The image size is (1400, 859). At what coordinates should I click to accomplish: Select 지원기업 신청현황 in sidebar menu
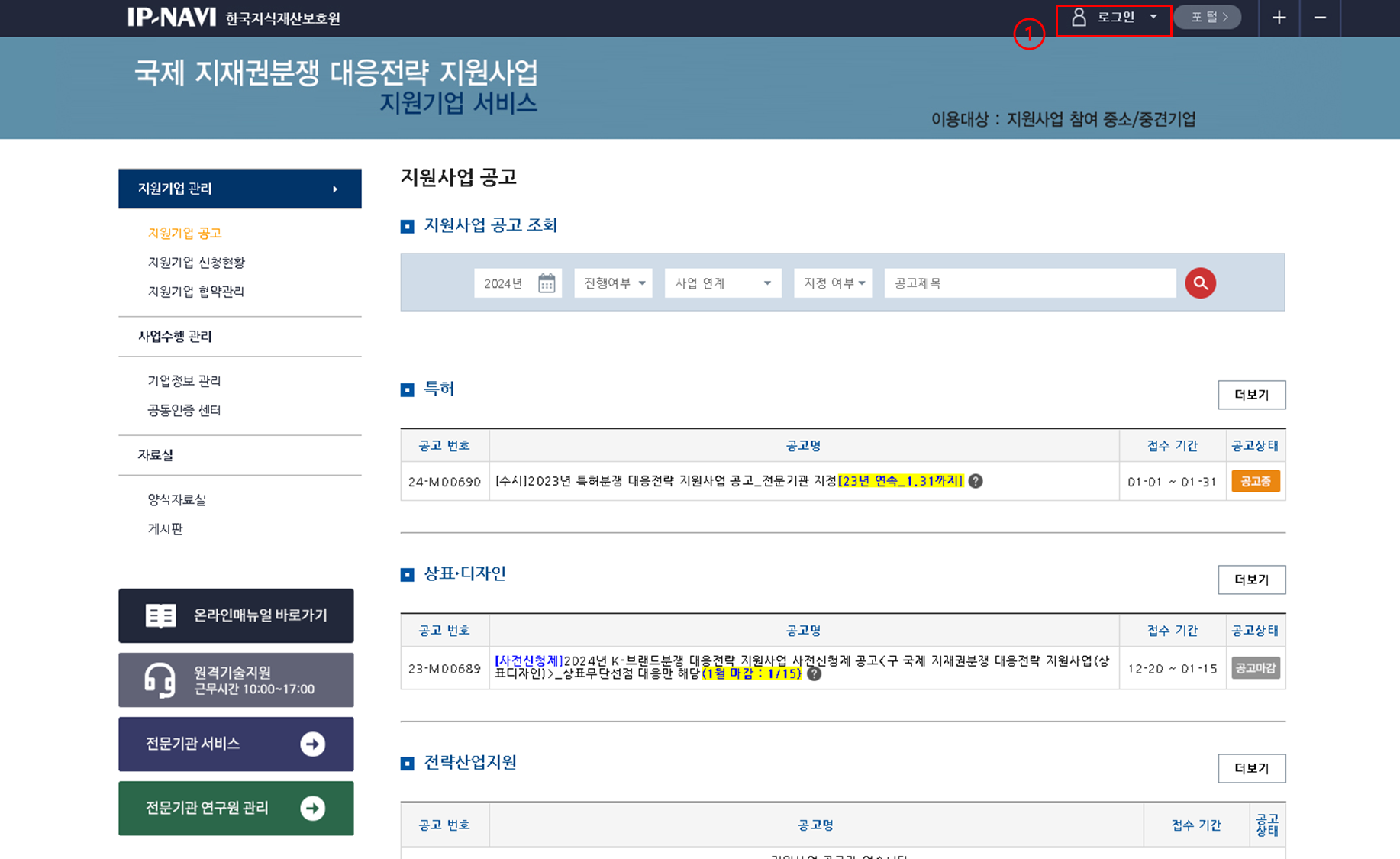pos(196,262)
